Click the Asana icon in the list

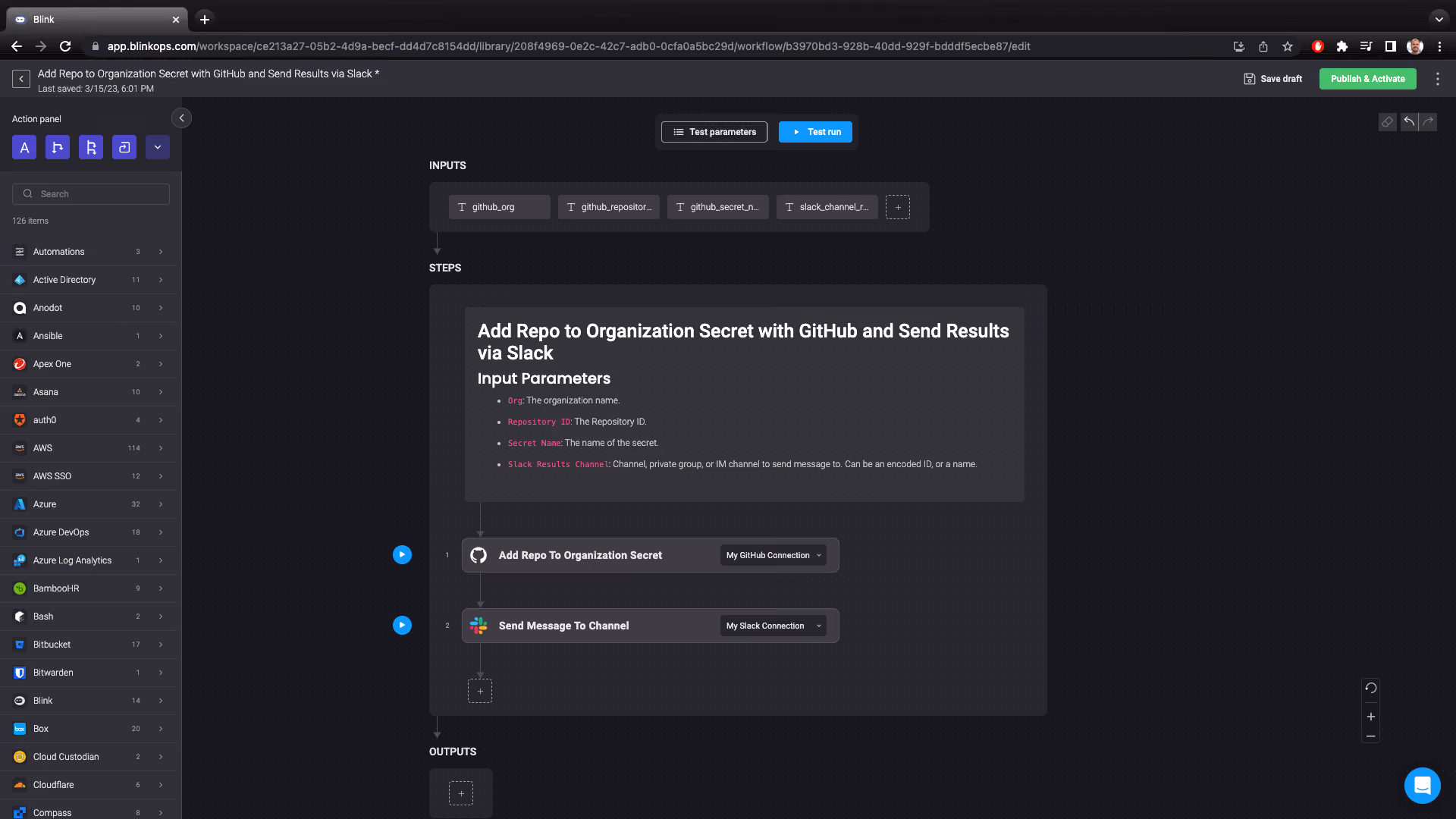(20, 392)
